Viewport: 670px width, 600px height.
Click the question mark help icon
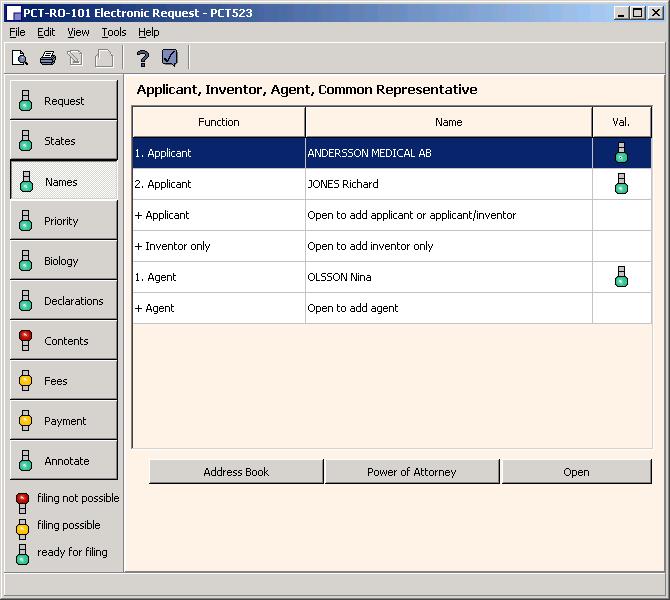tap(143, 58)
